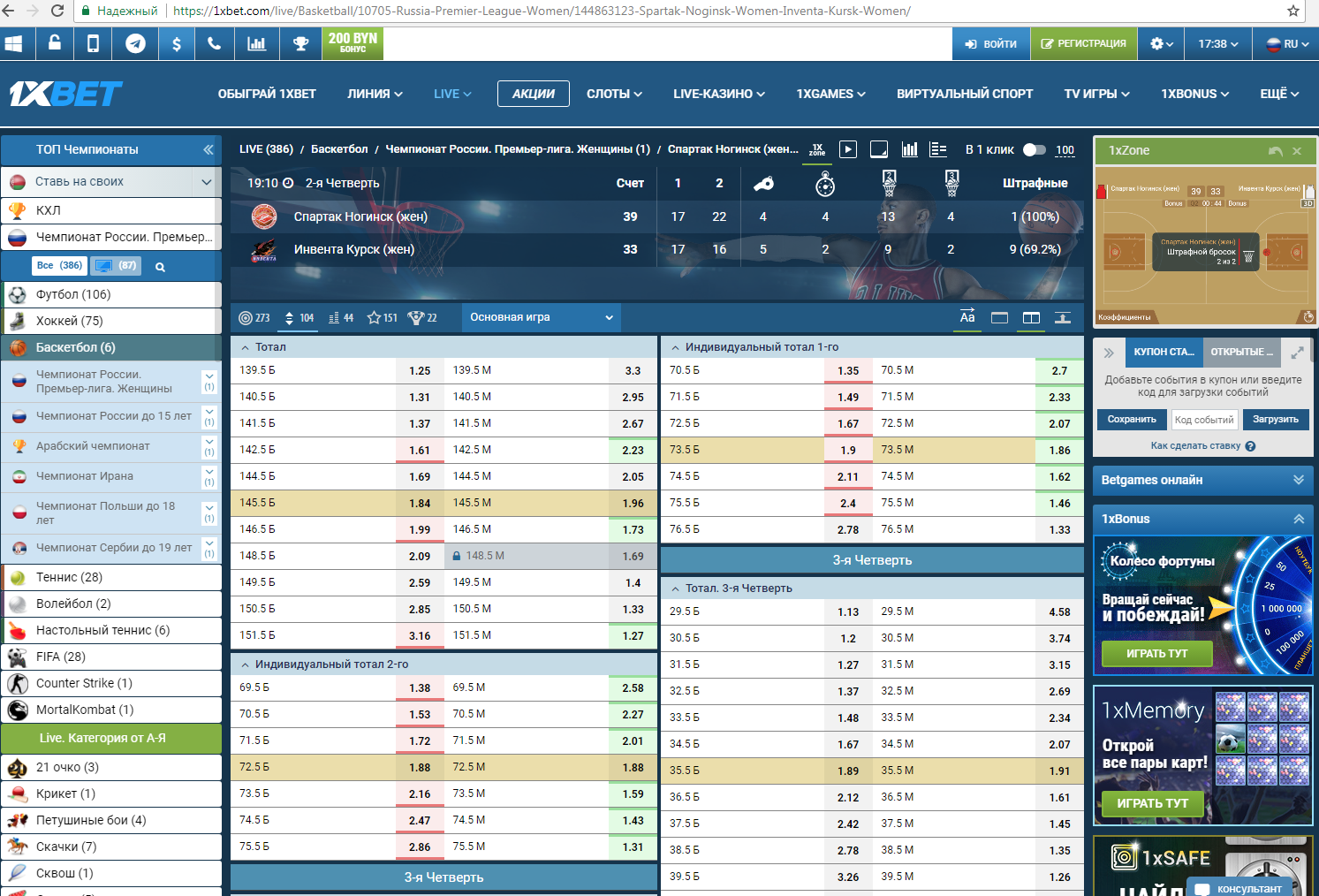Image resolution: width=1319 pixels, height=896 pixels.
Task: Click the font size Aa icon
Action: click(967, 317)
